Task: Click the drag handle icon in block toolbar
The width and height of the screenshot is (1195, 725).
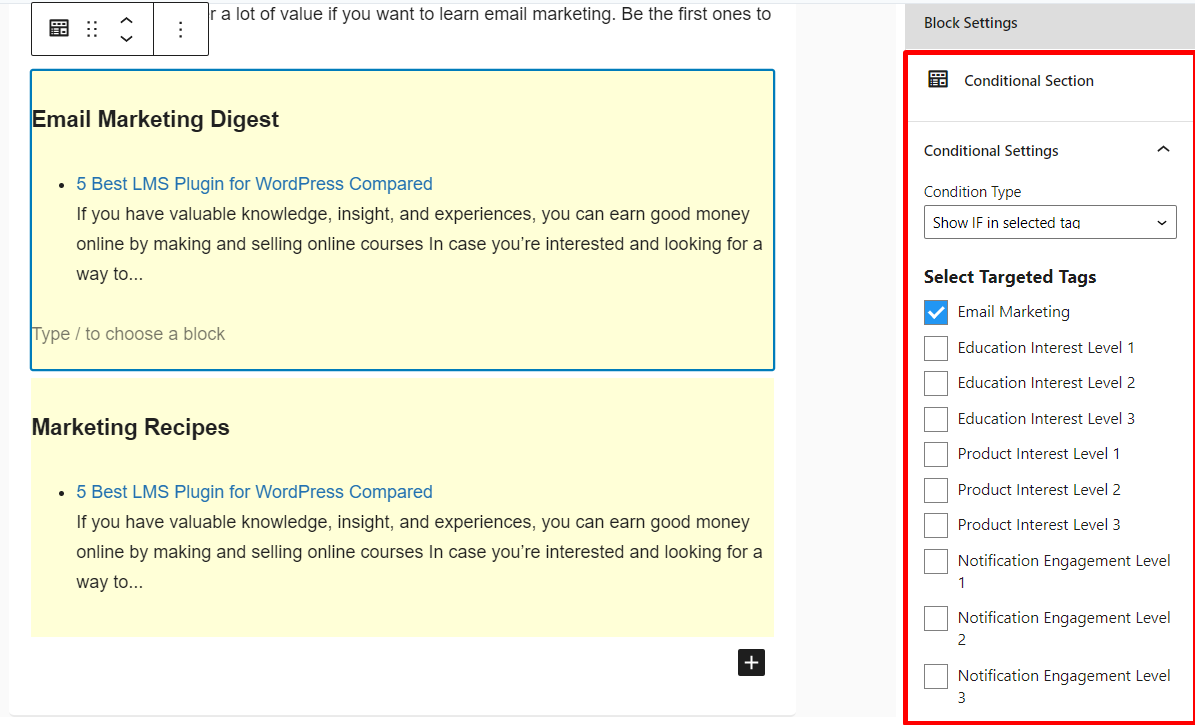Action: point(92,29)
